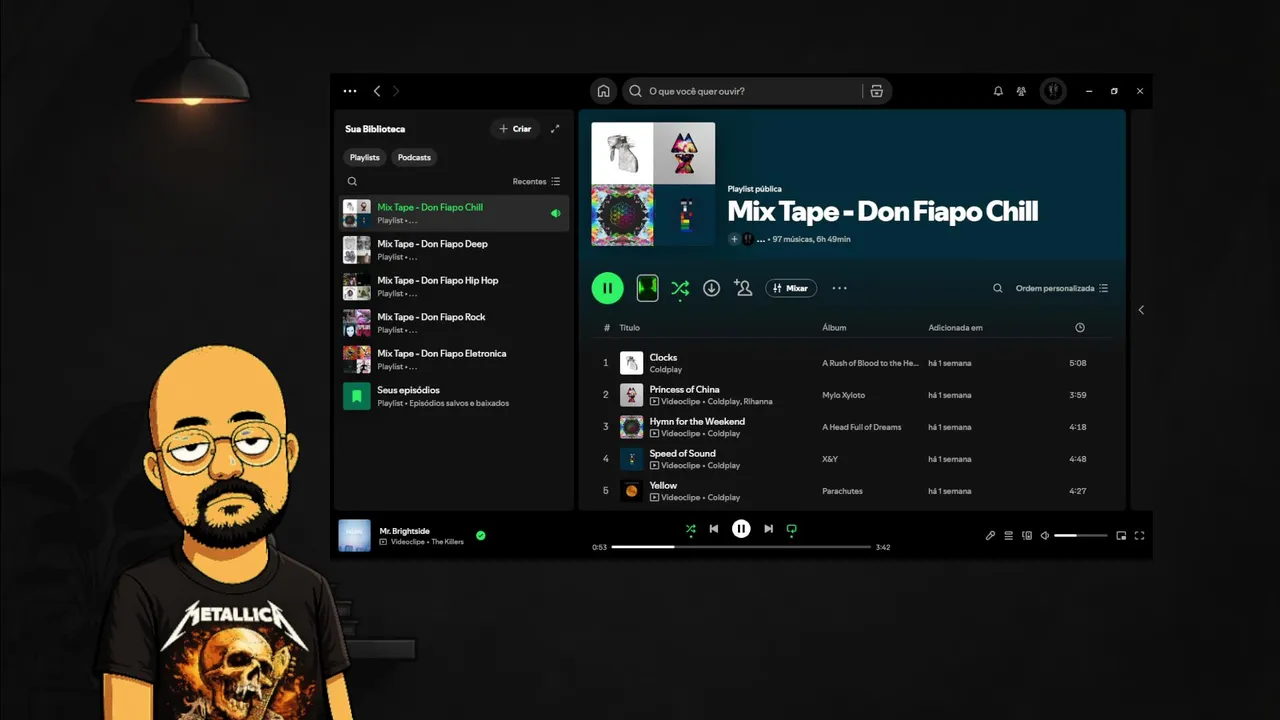Click the Criar button in library
Image resolution: width=1280 pixels, height=720 pixels.
pyautogui.click(x=515, y=129)
